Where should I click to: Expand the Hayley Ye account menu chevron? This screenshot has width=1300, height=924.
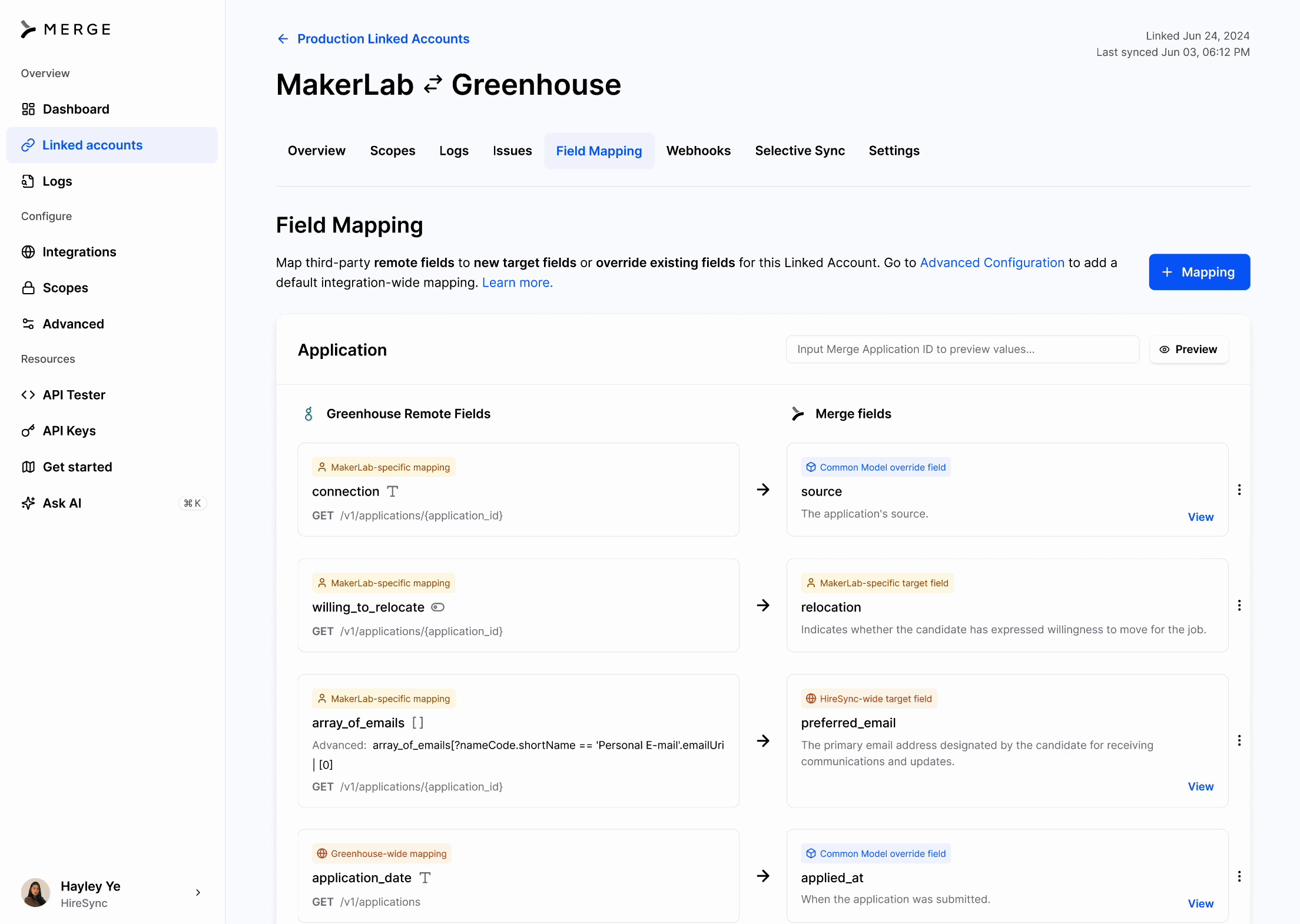coord(198,893)
